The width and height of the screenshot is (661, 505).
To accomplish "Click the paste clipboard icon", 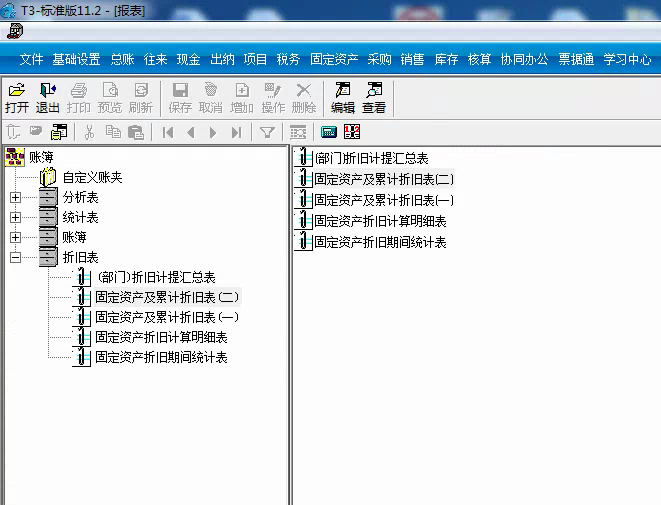I will pyautogui.click(x=136, y=132).
